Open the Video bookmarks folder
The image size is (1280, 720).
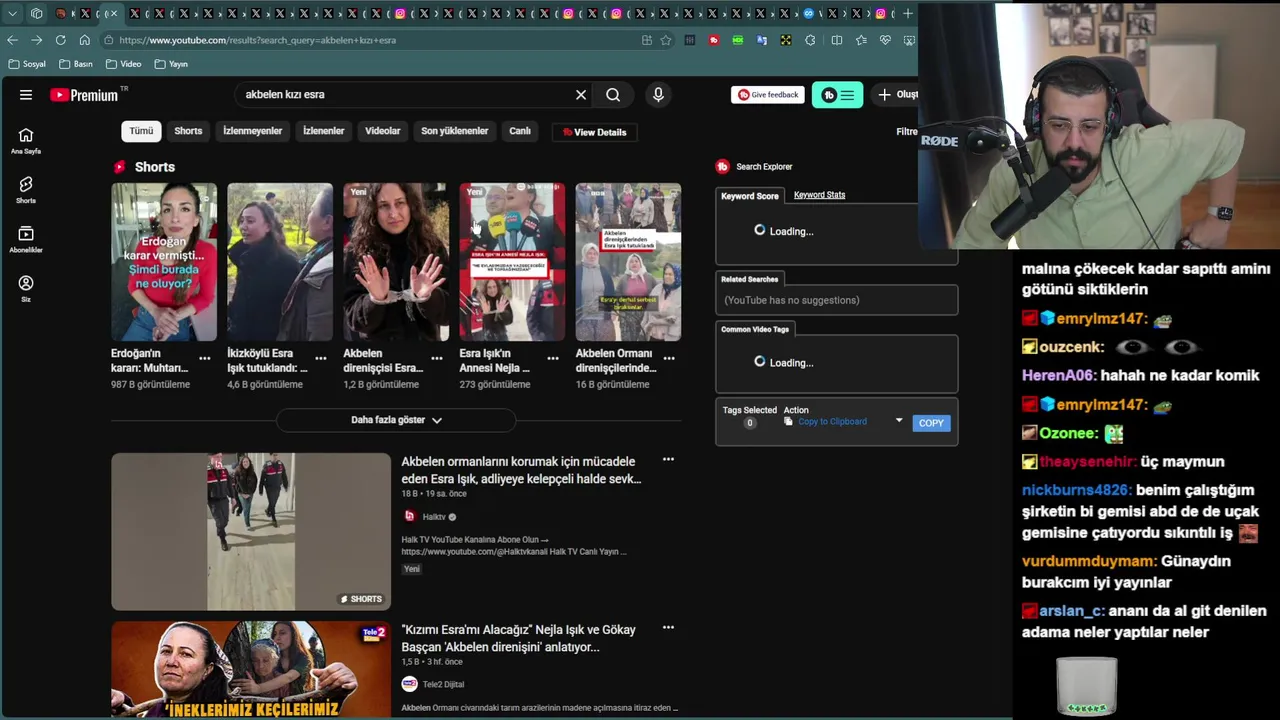click(123, 64)
